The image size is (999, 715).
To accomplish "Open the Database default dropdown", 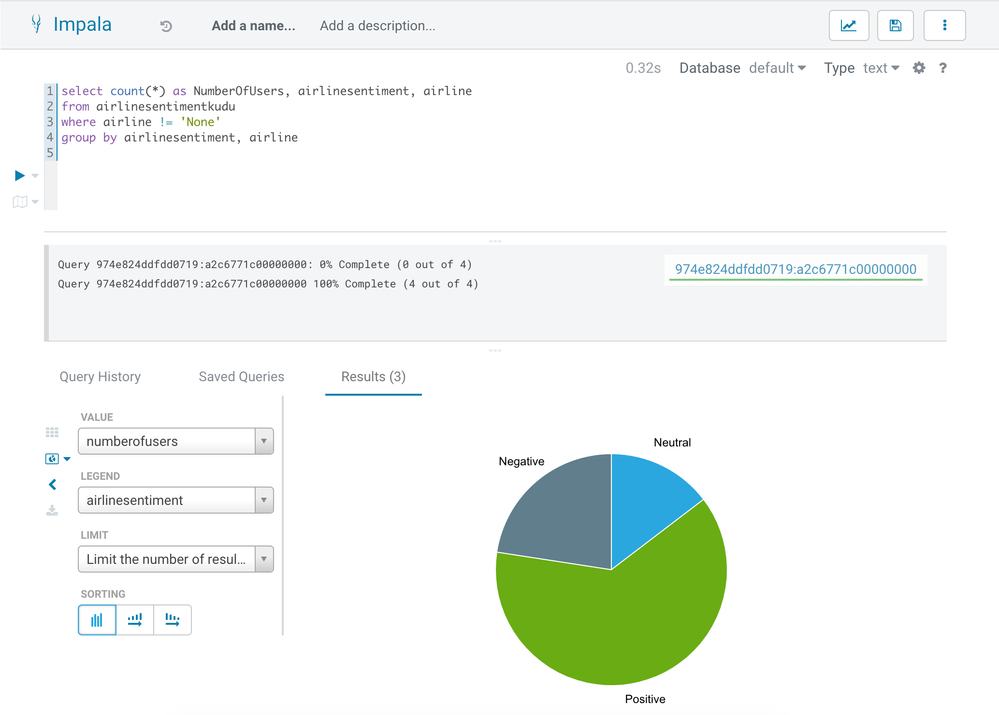I will (x=777, y=68).
